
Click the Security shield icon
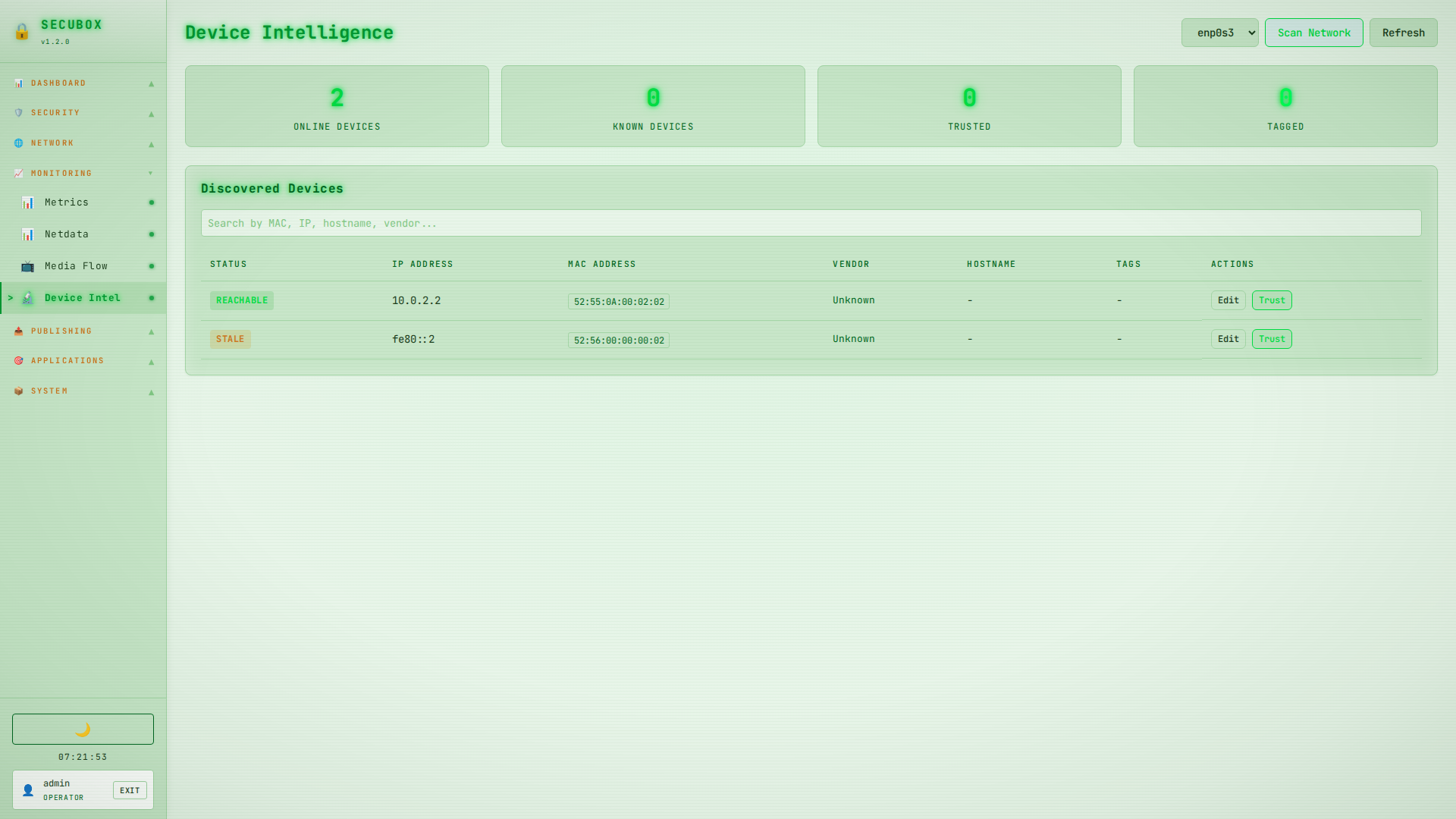(x=19, y=113)
